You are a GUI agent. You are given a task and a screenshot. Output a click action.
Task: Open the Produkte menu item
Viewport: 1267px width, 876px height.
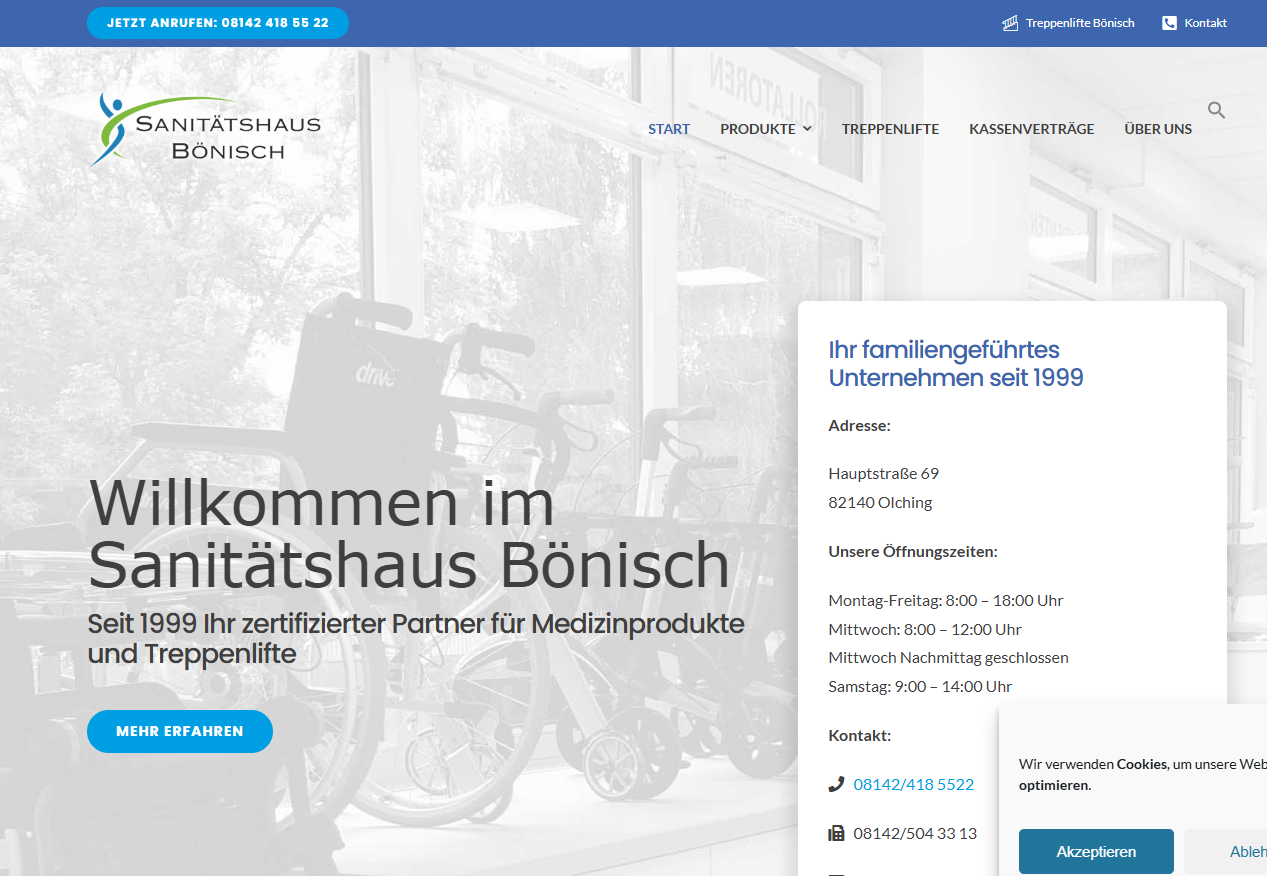(758, 129)
